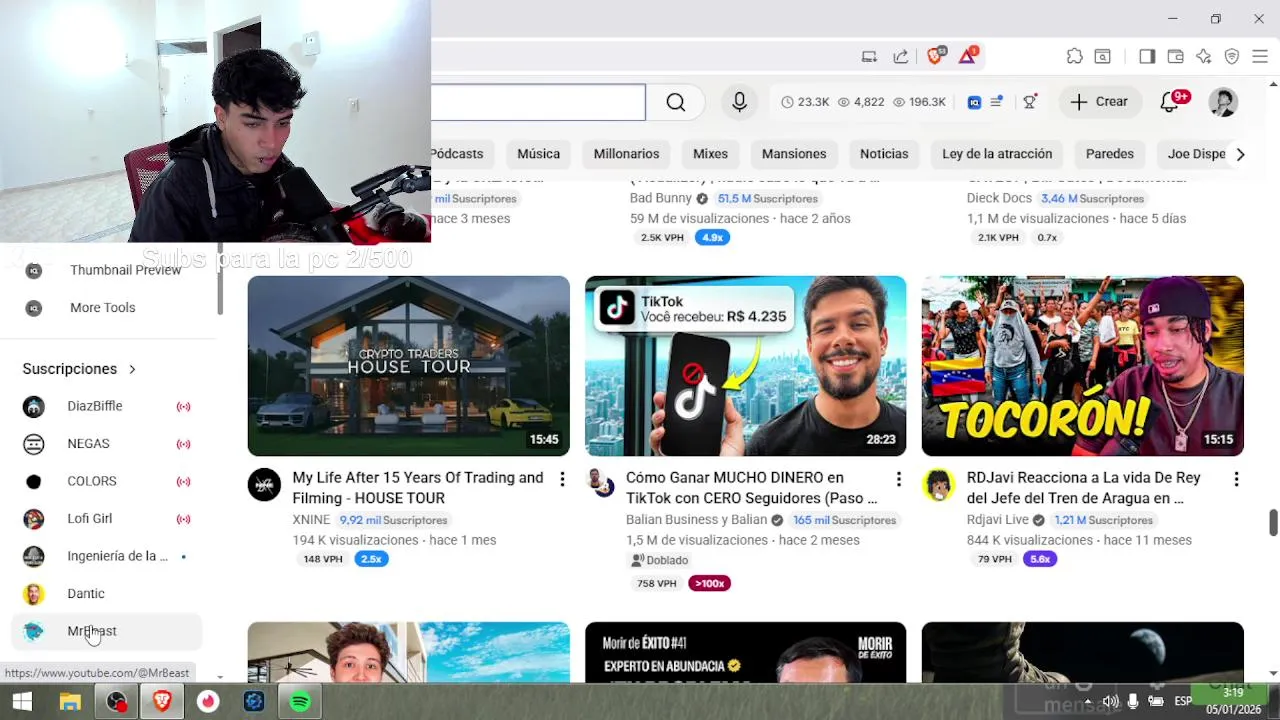Image resolution: width=1280 pixels, height=720 pixels.
Task: Open the XNINE channel avatar
Action: coord(264,485)
